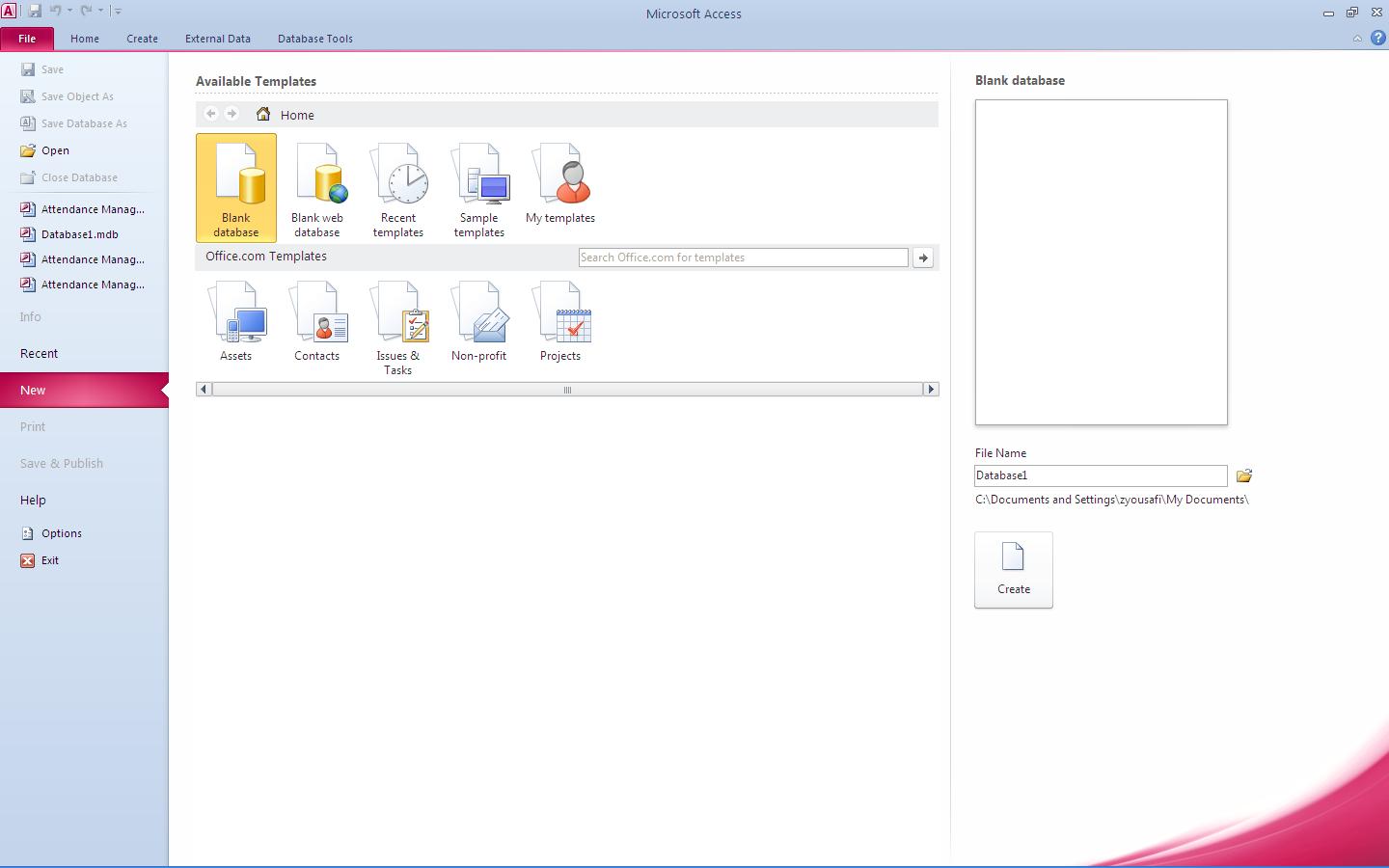Switch to the Home ribbon tab
Image resolution: width=1389 pixels, height=868 pixels.
85,39
